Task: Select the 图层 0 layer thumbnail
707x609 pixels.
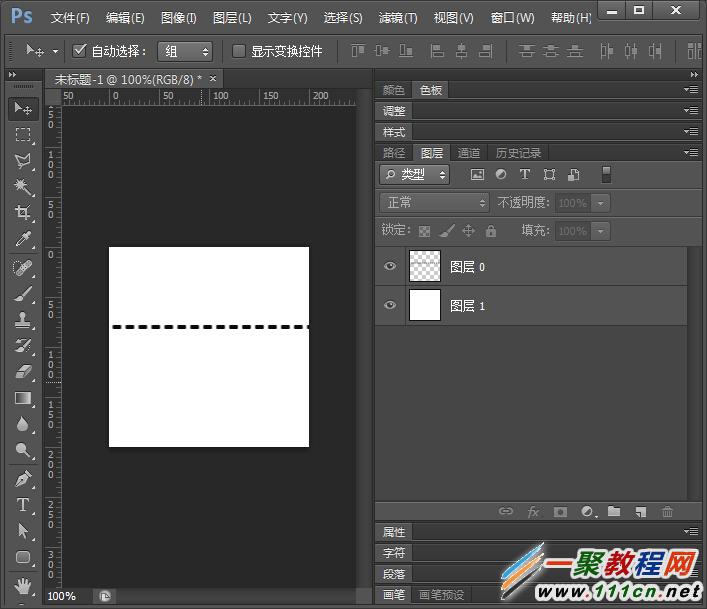Action: (425, 266)
